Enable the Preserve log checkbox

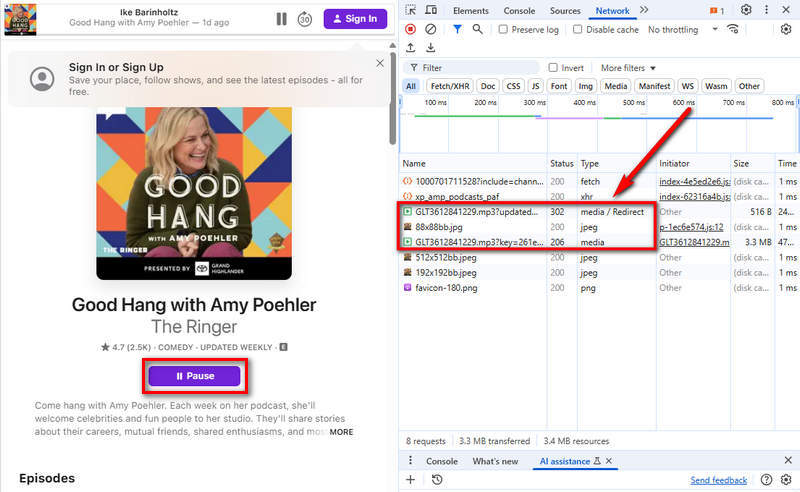pos(503,30)
